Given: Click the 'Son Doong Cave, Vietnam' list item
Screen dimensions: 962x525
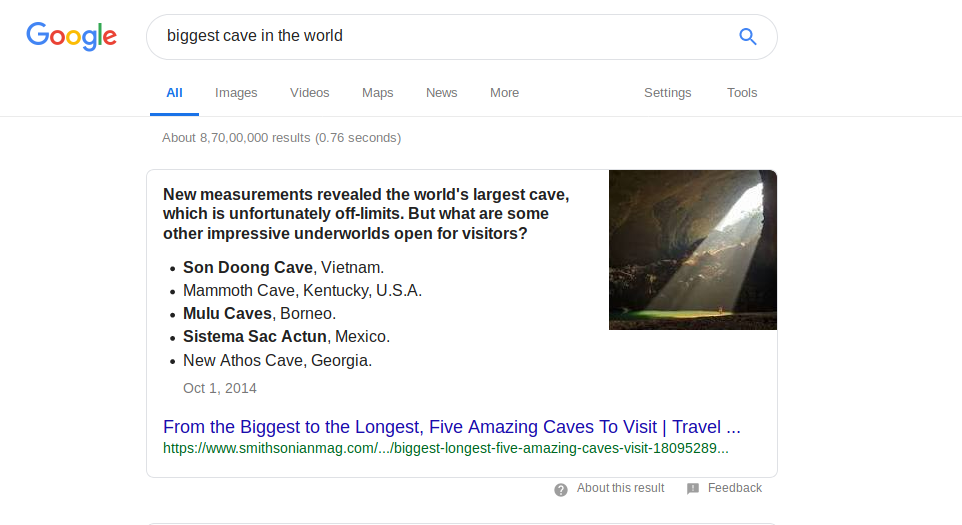Looking at the screenshot, I should tap(283, 268).
